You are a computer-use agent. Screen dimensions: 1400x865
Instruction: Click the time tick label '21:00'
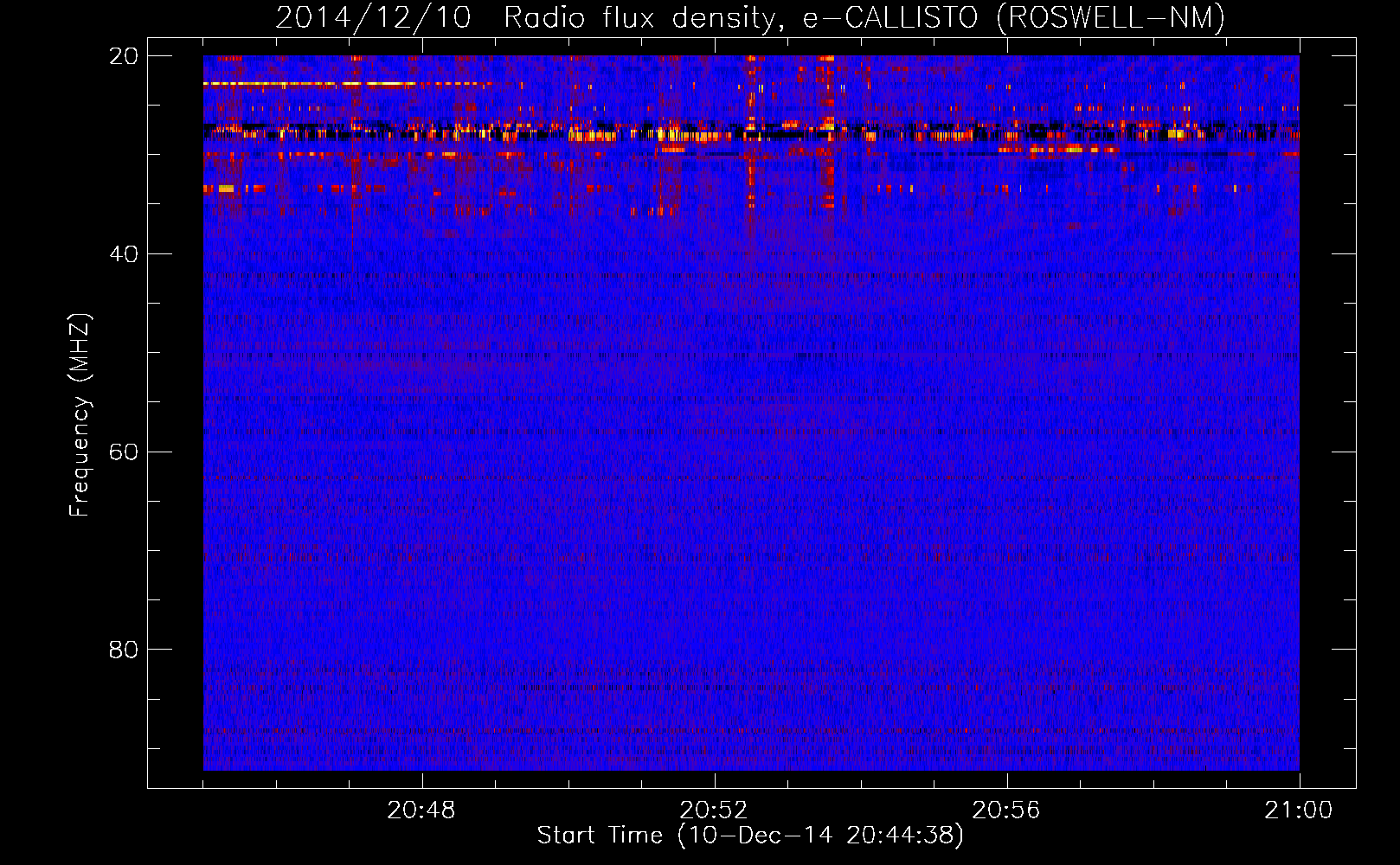point(1299,811)
